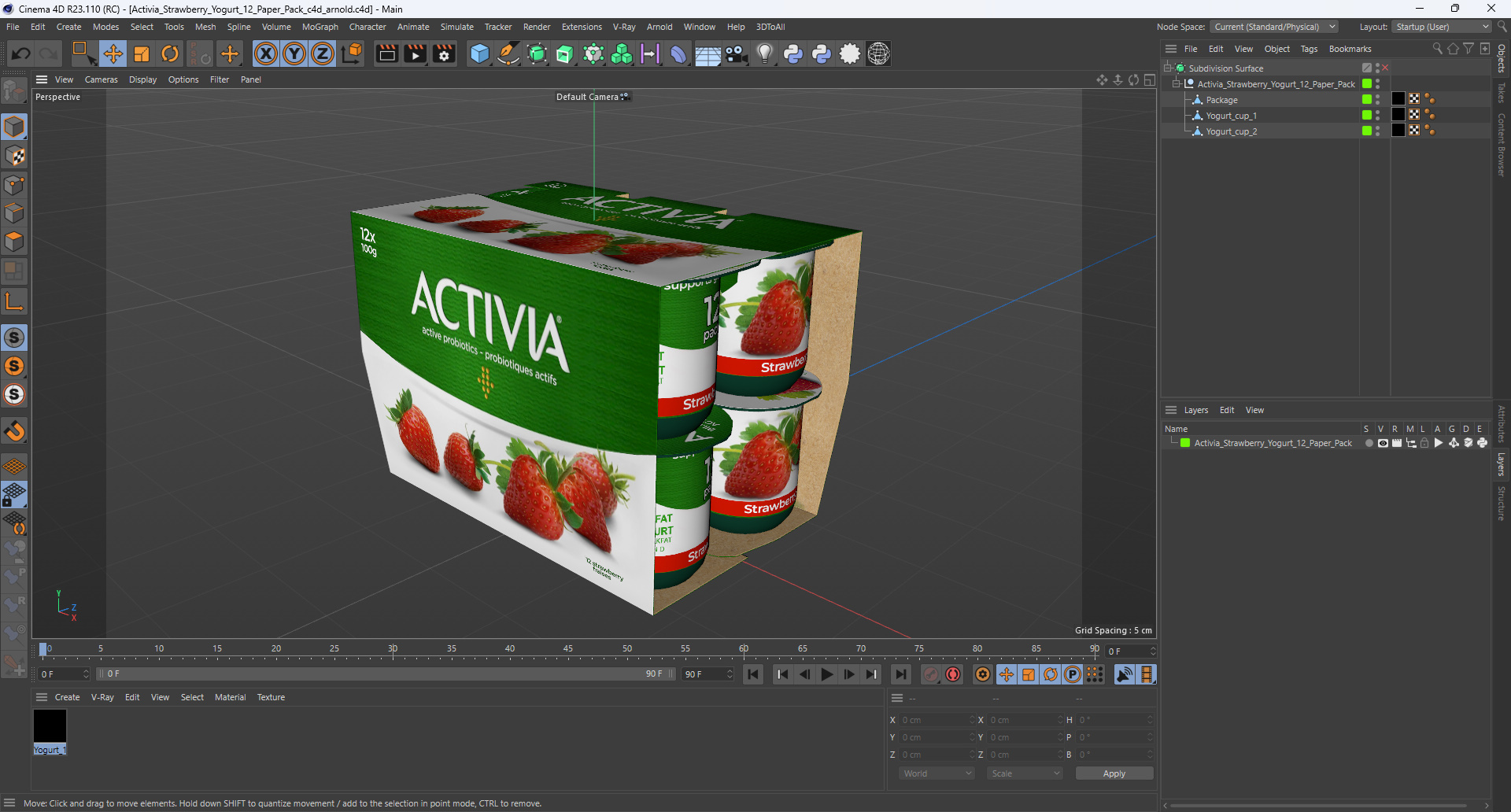Collapse Activia_Strawberry_Yogurt_12_Paper_Pack node

tap(1177, 84)
